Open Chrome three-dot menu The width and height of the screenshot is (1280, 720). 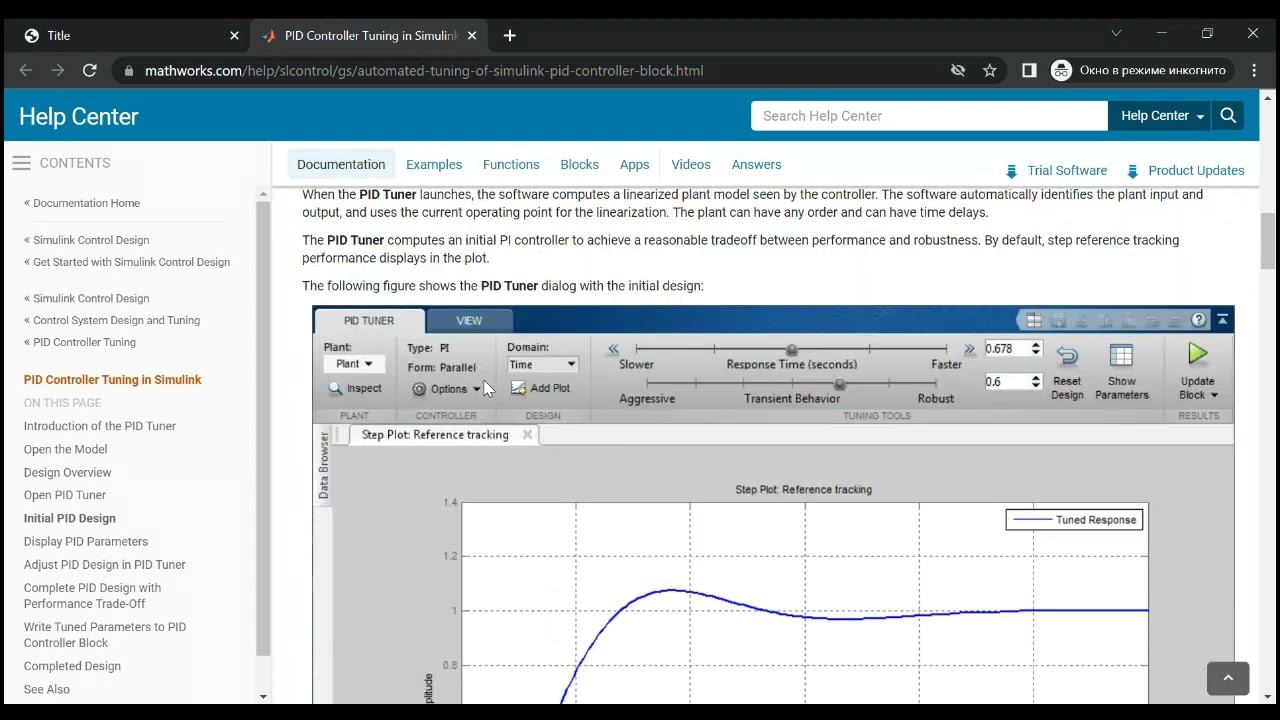click(x=1254, y=70)
